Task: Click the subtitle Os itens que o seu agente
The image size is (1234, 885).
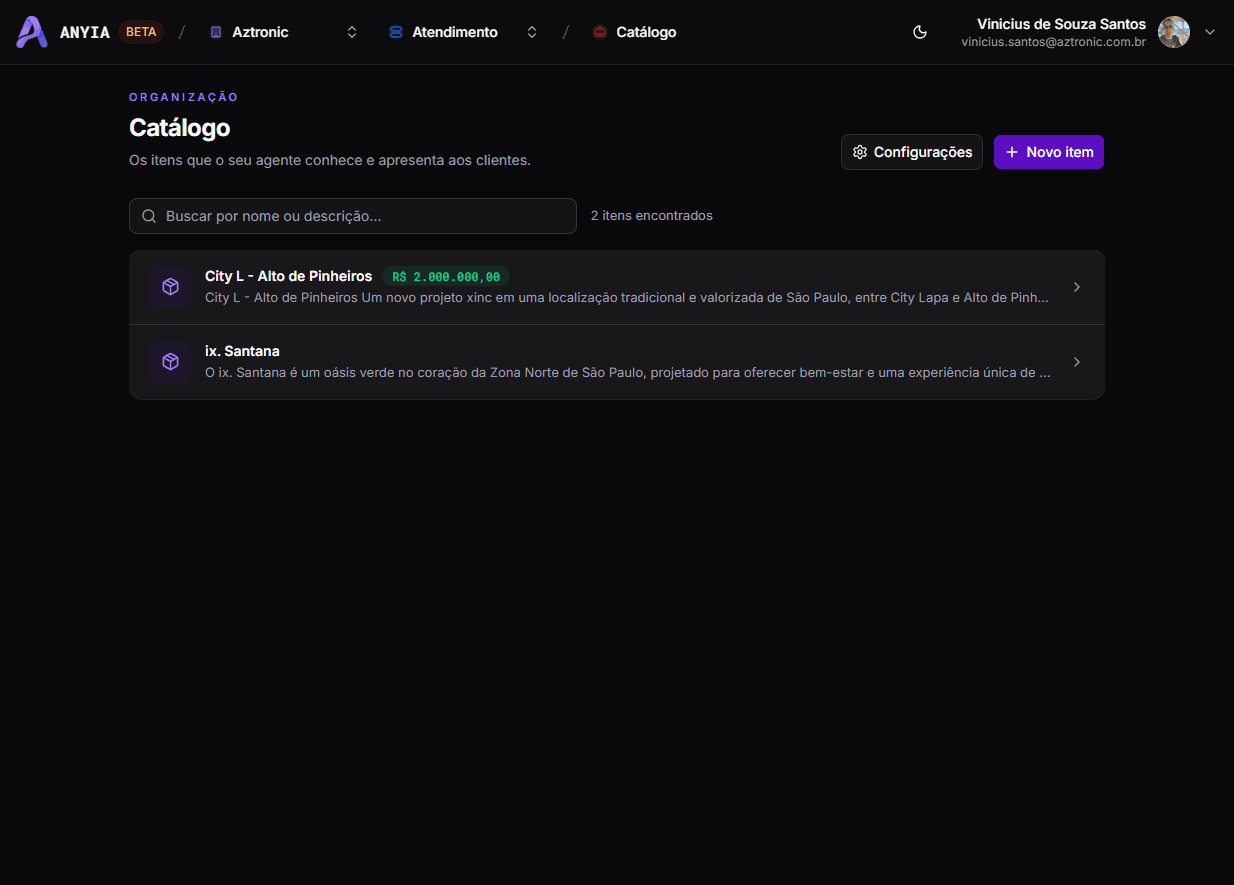Action: pyautogui.click(x=330, y=160)
